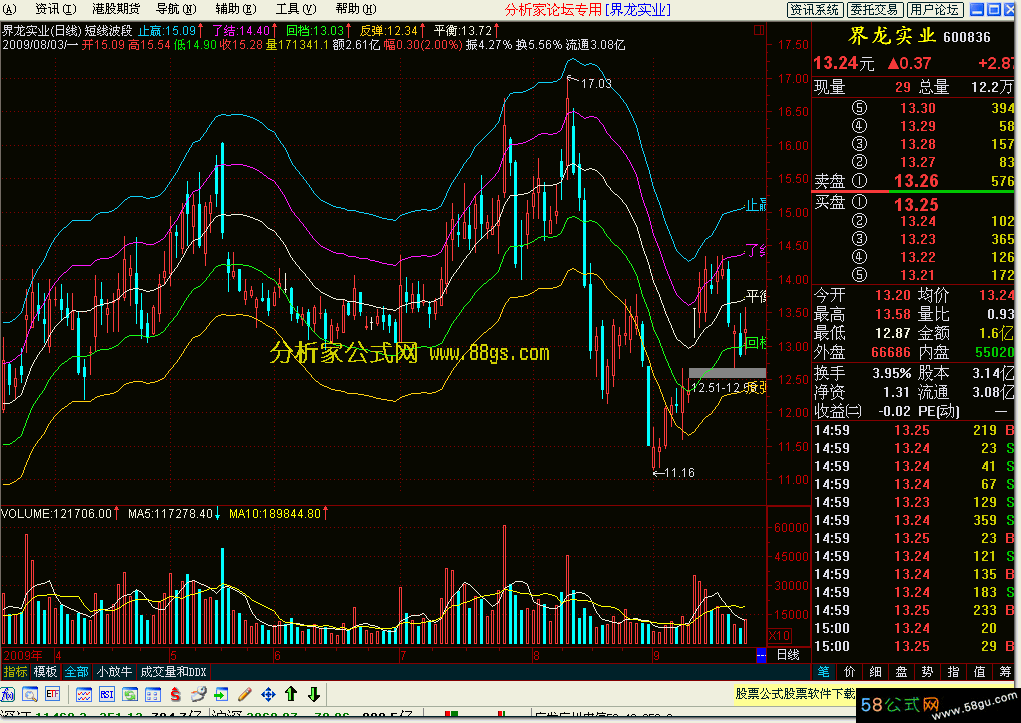The height and width of the screenshot is (723, 1021).
Task: Switch to the 势 trend tab
Action: coord(928,672)
